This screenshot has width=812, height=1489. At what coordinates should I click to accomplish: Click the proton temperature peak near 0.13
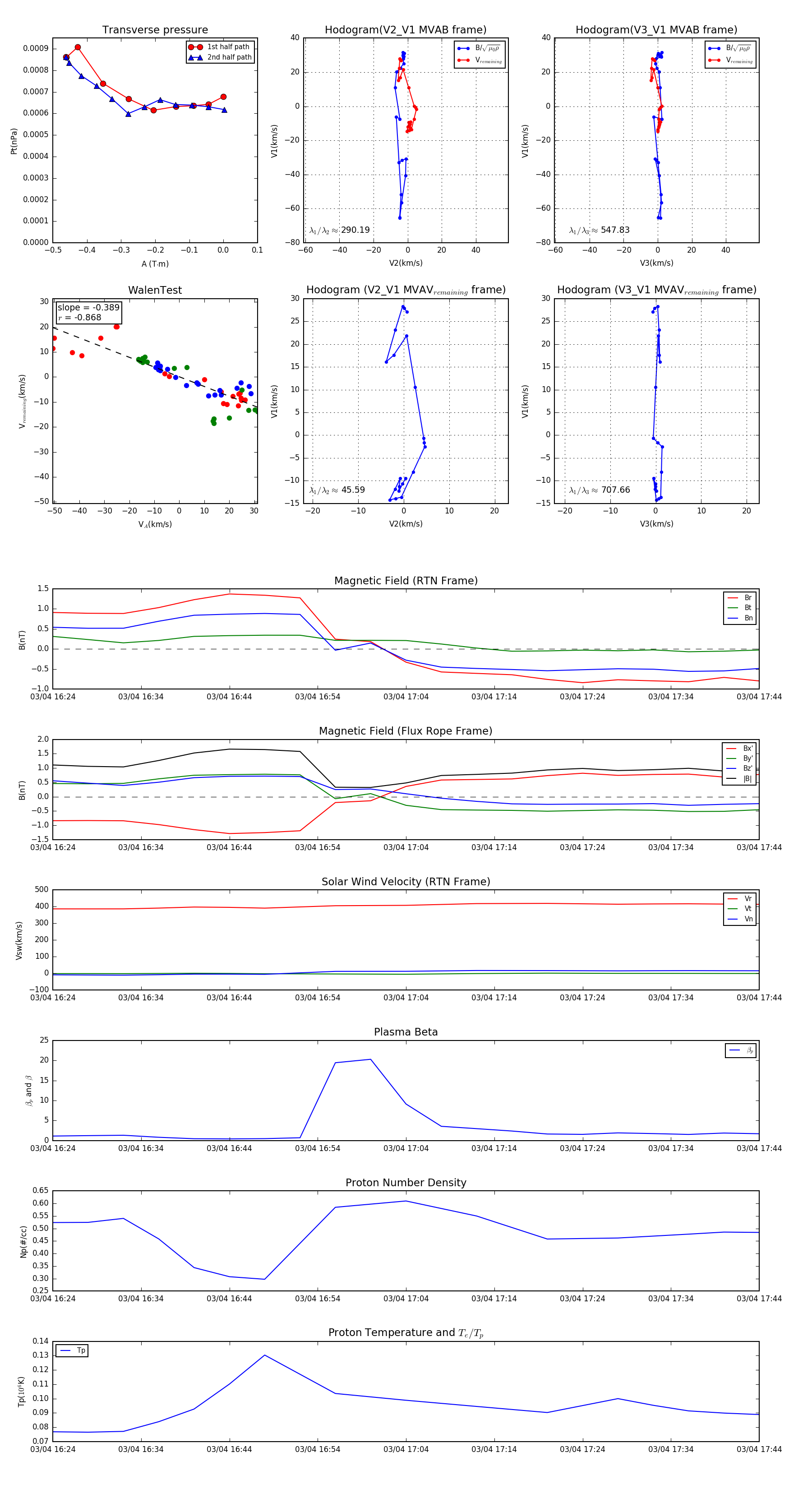[265, 1355]
